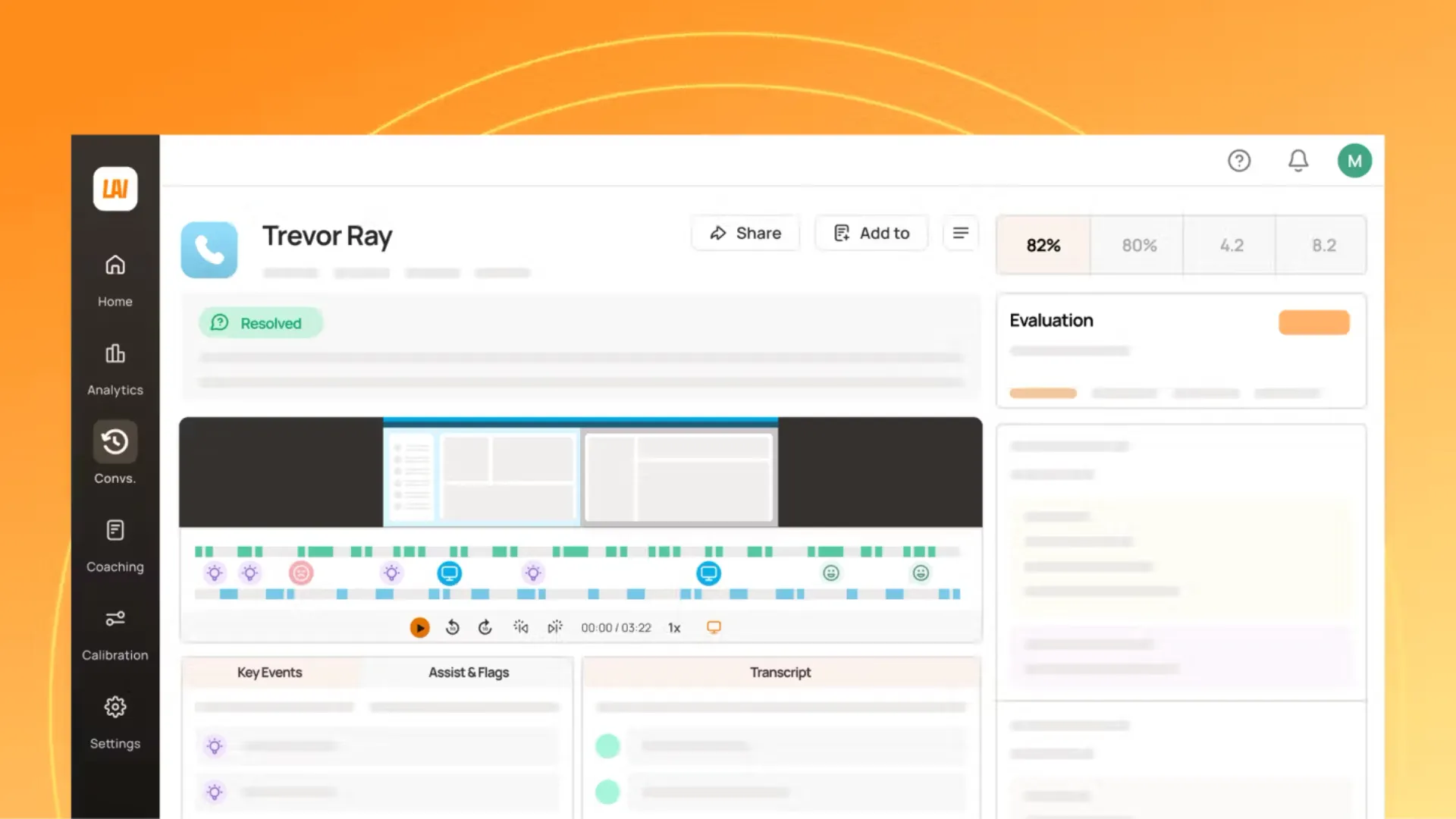Screen dimensions: 1456x819
Task: Open Calibration in sidebar
Action: click(x=115, y=634)
